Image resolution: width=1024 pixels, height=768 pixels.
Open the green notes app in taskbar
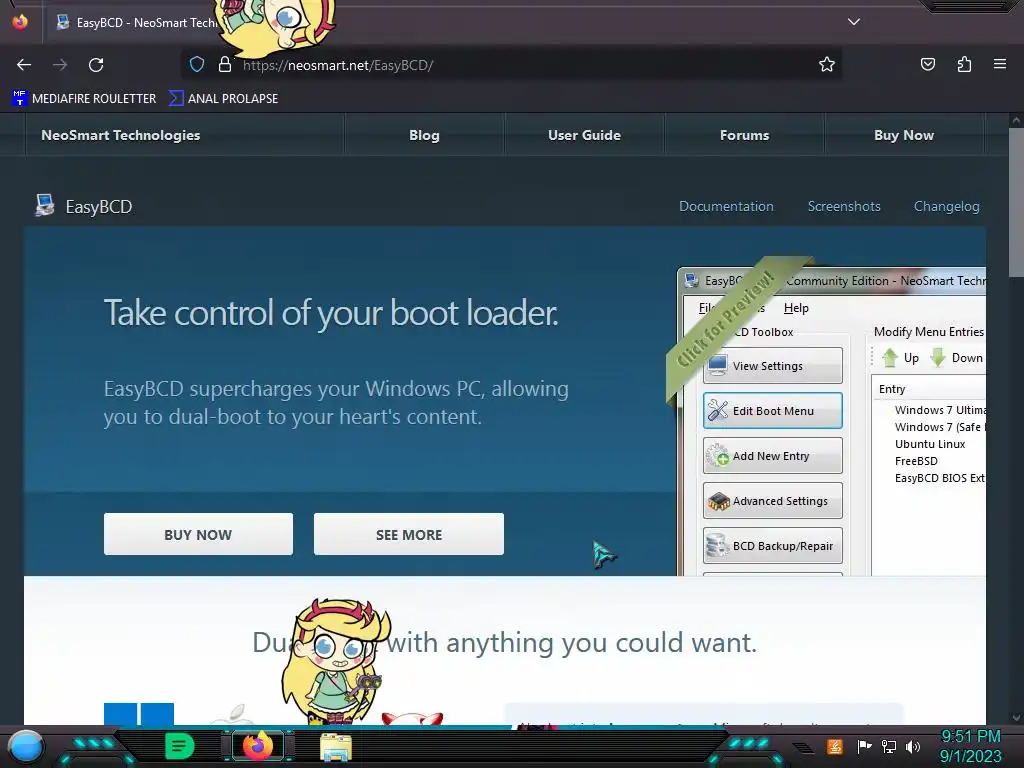coord(180,746)
